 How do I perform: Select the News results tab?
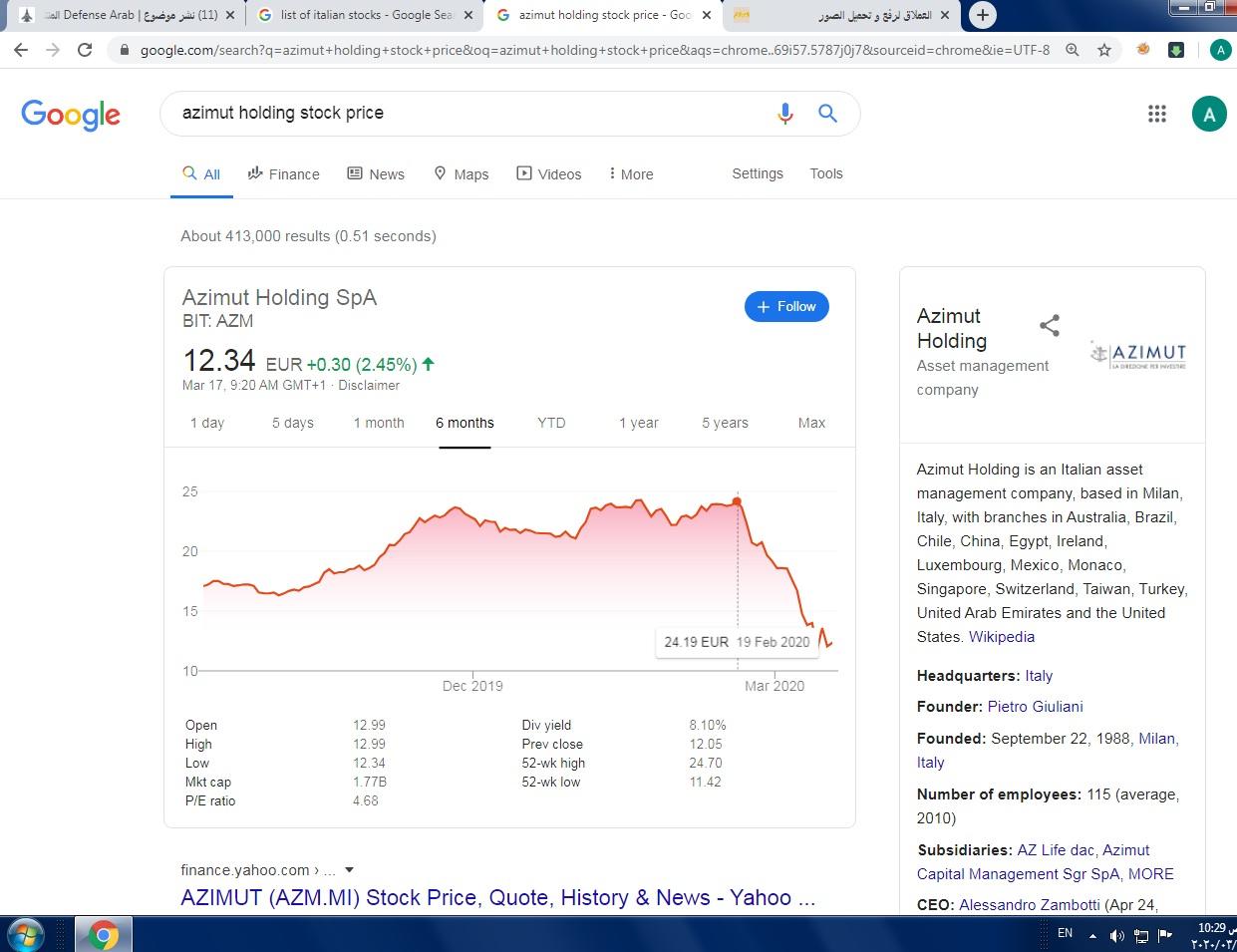376,173
